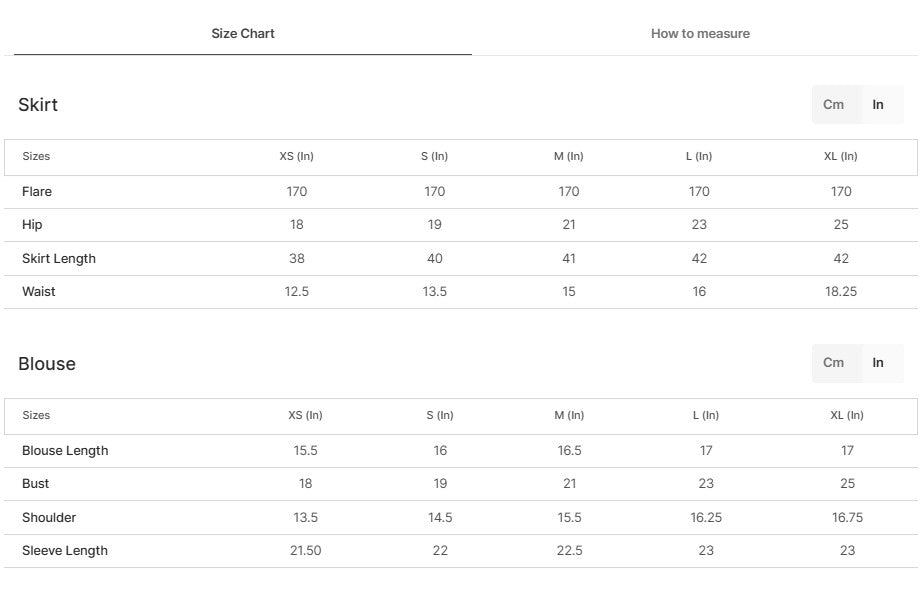923x592 pixels.
Task: Select the Blouse Length row label
Action: (65, 451)
